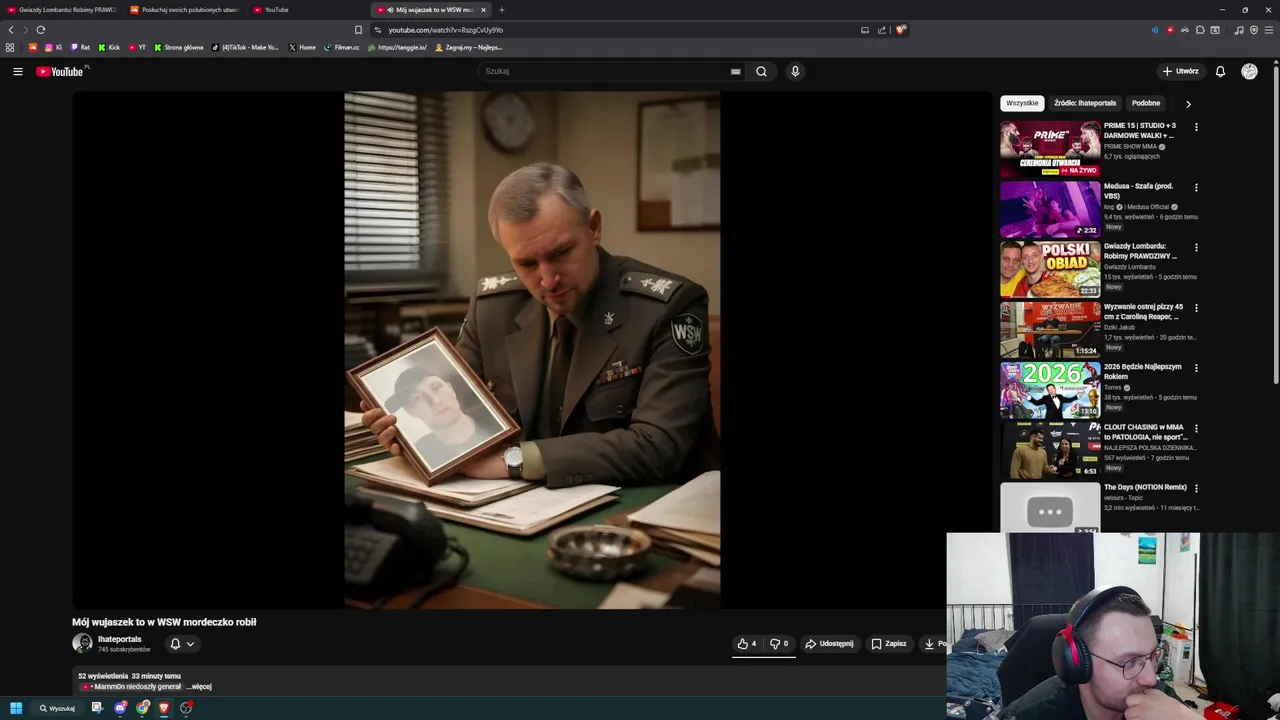Open the Medusa - Szafa video thumbnail

point(1050,209)
